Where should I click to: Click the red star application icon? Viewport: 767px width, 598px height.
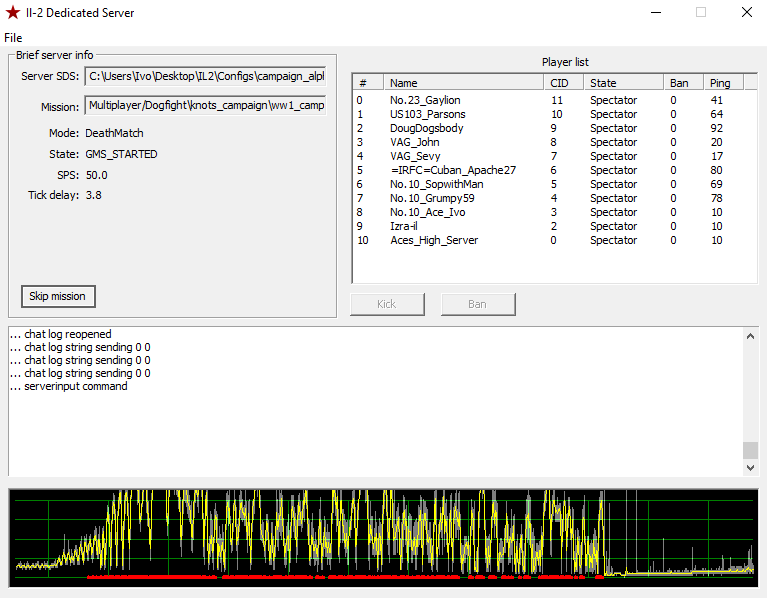(x=13, y=13)
